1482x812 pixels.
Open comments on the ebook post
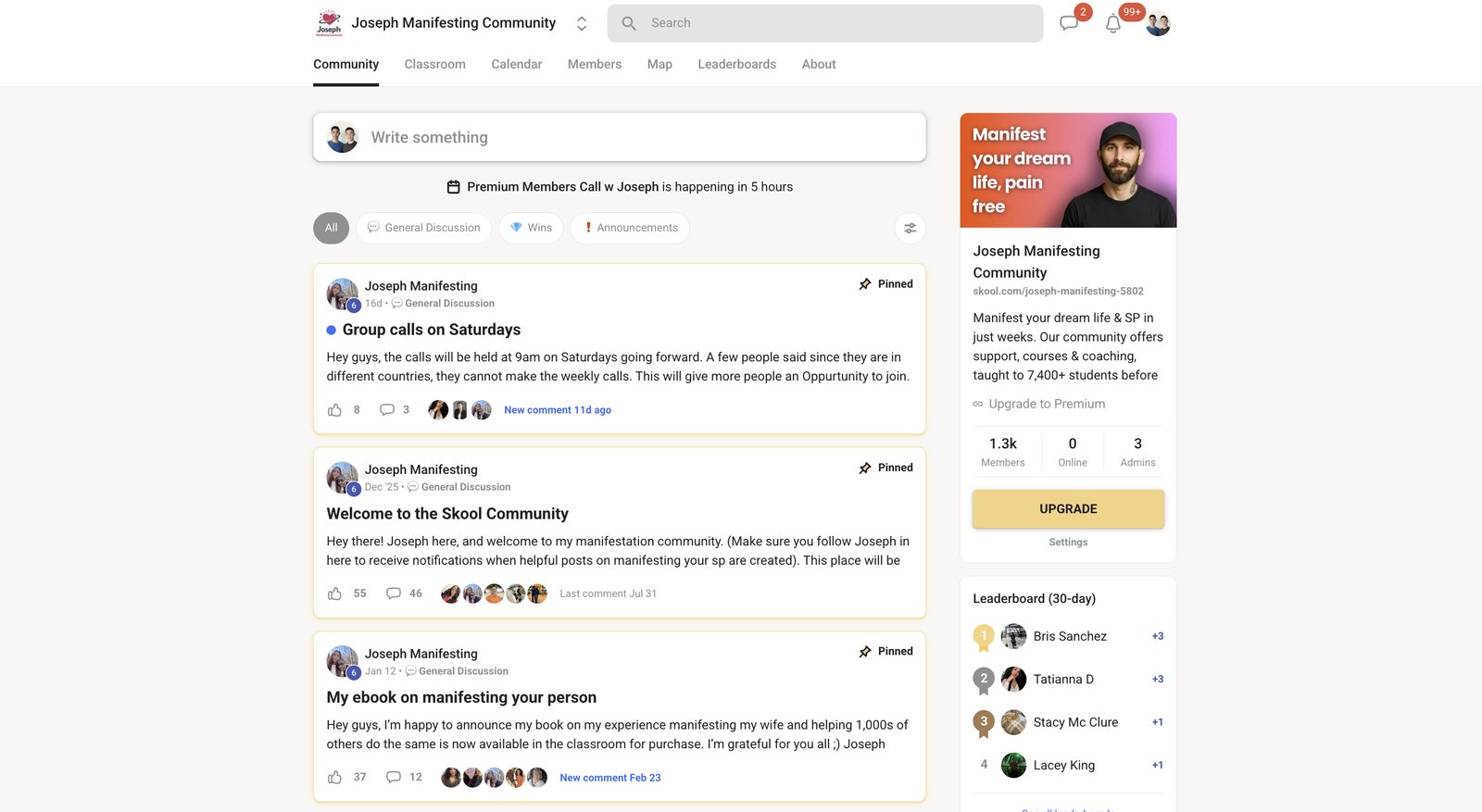click(x=394, y=778)
